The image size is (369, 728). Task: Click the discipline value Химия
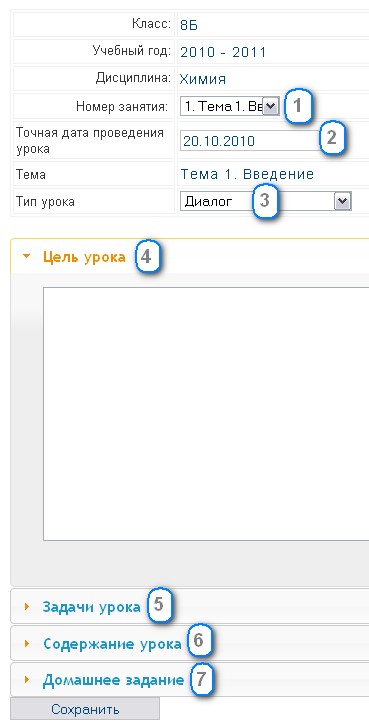pos(203,79)
